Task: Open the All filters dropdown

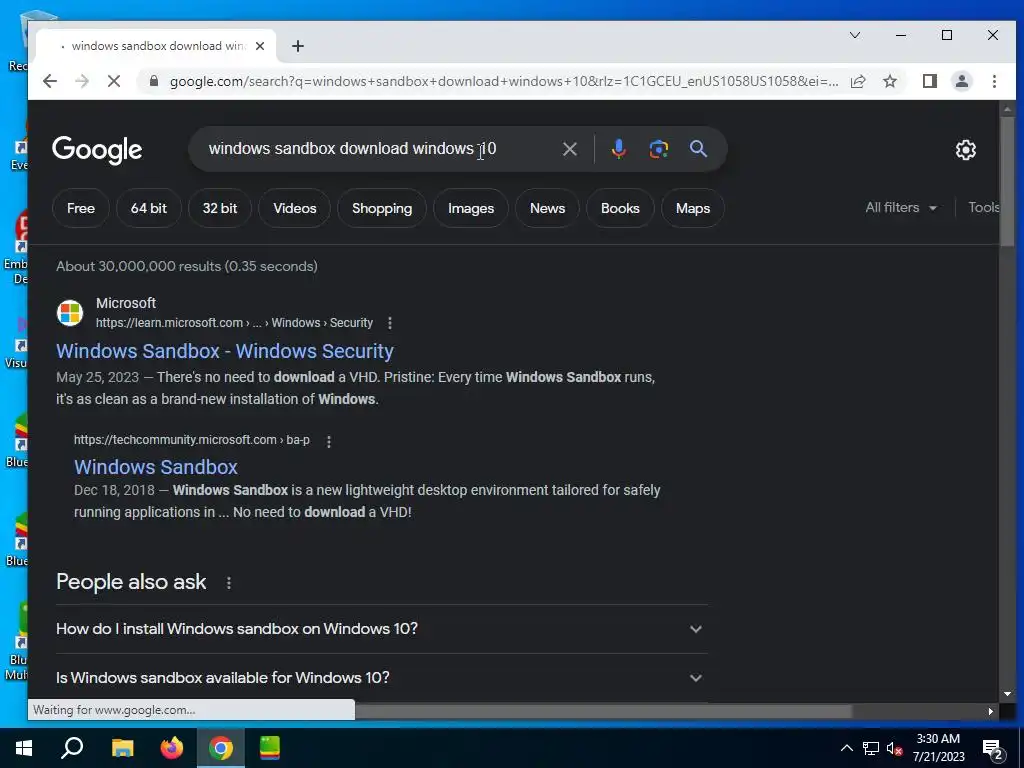Action: pyautogui.click(x=901, y=208)
